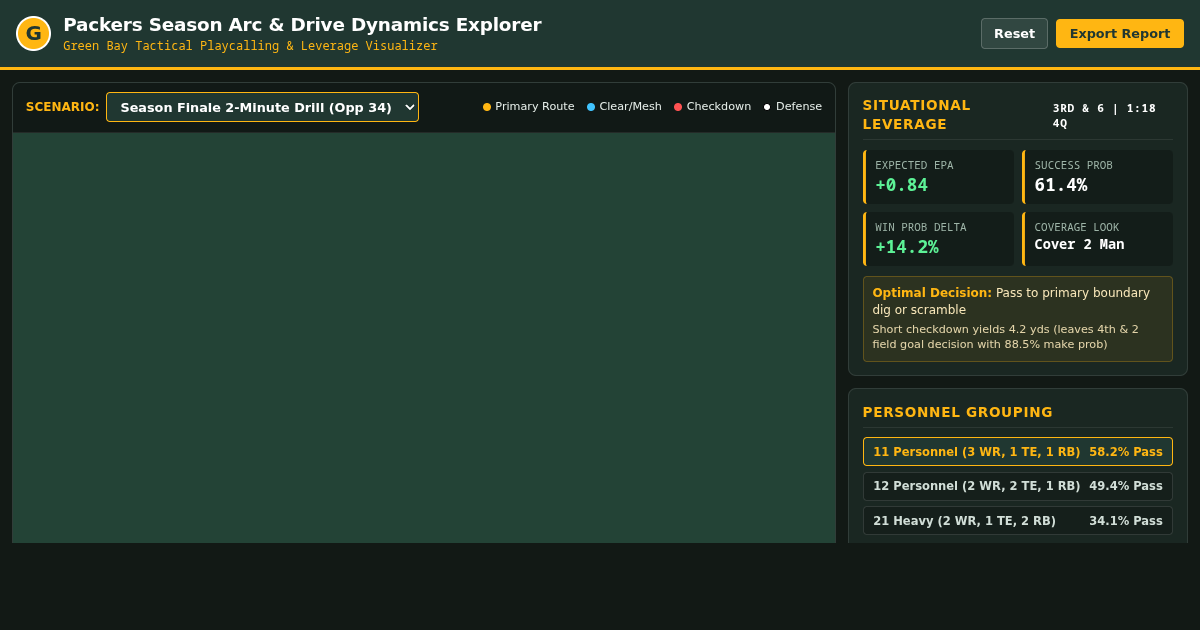The image size is (1200, 630).
Task: Click the Packers G logo icon
Action: [x=33, y=33]
